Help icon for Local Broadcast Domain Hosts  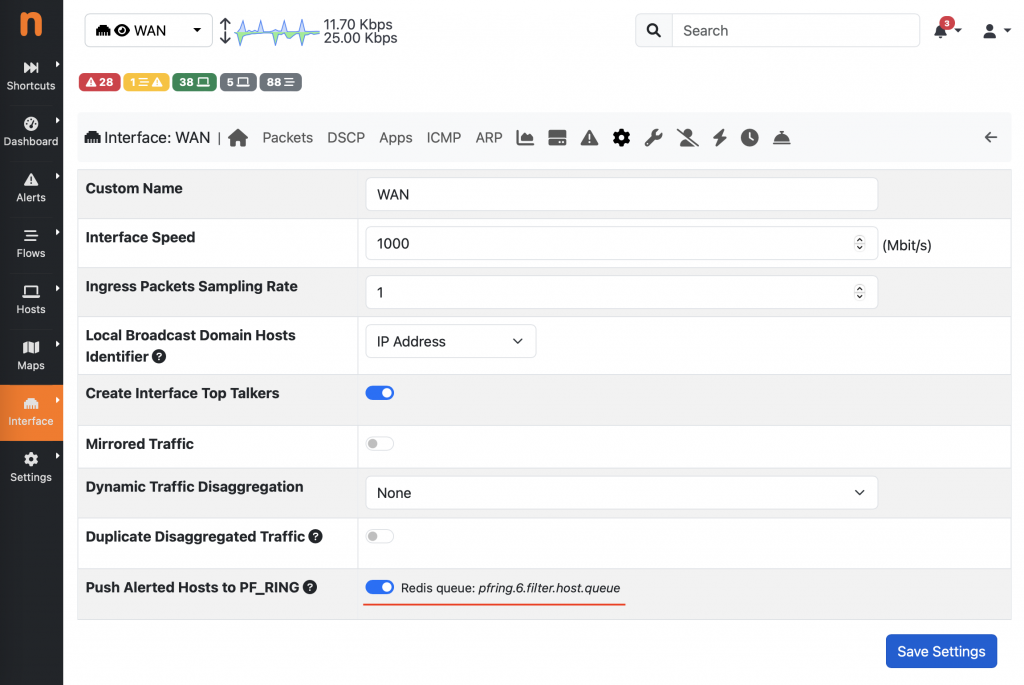(x=159, y=357)
